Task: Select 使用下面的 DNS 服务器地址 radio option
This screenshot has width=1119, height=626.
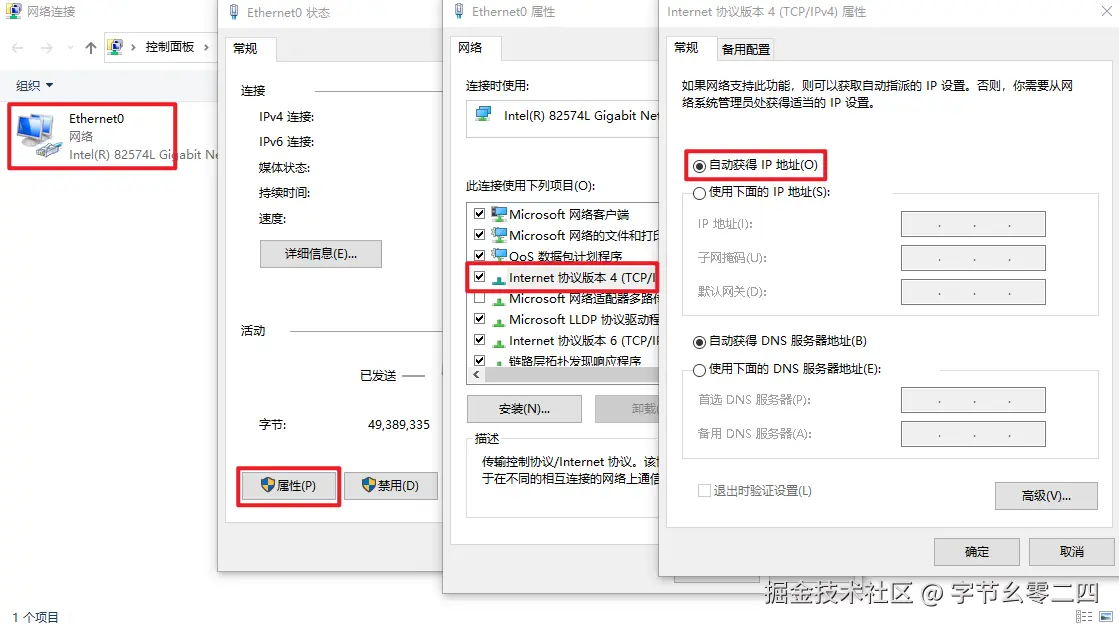Action: click(699, 370)
